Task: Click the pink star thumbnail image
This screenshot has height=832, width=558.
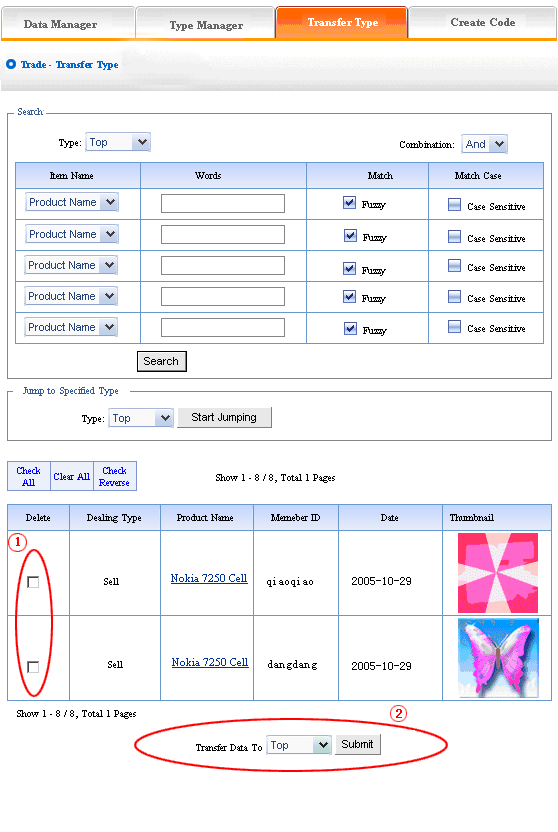Action: coord(498,573)
